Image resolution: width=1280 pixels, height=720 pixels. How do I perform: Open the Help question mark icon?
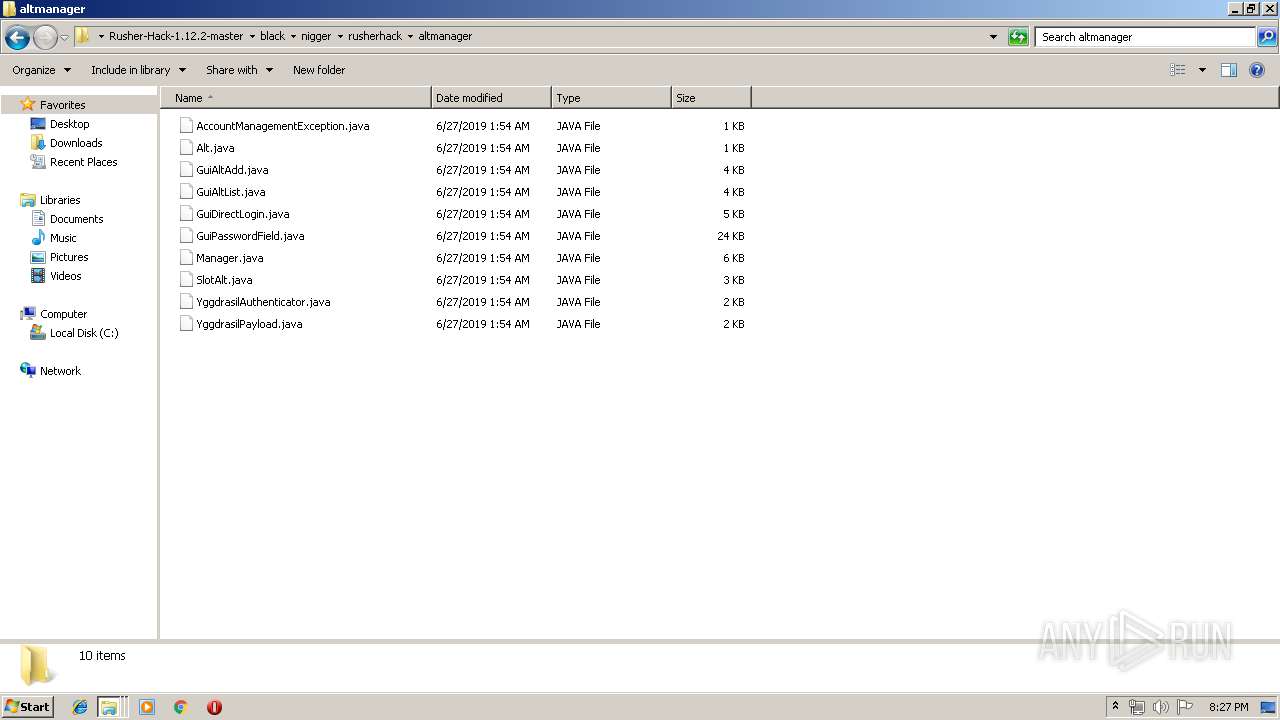click(x=1257, y=70)
